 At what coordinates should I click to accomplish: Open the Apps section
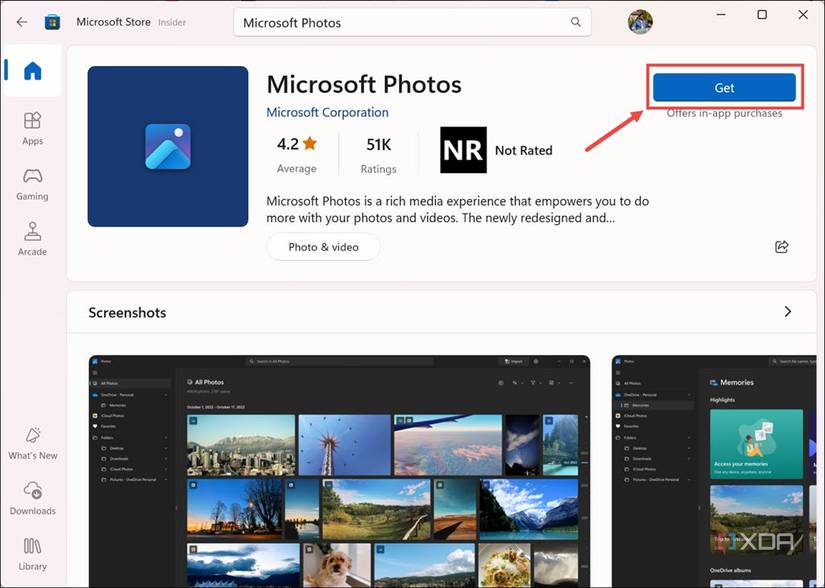33,128
